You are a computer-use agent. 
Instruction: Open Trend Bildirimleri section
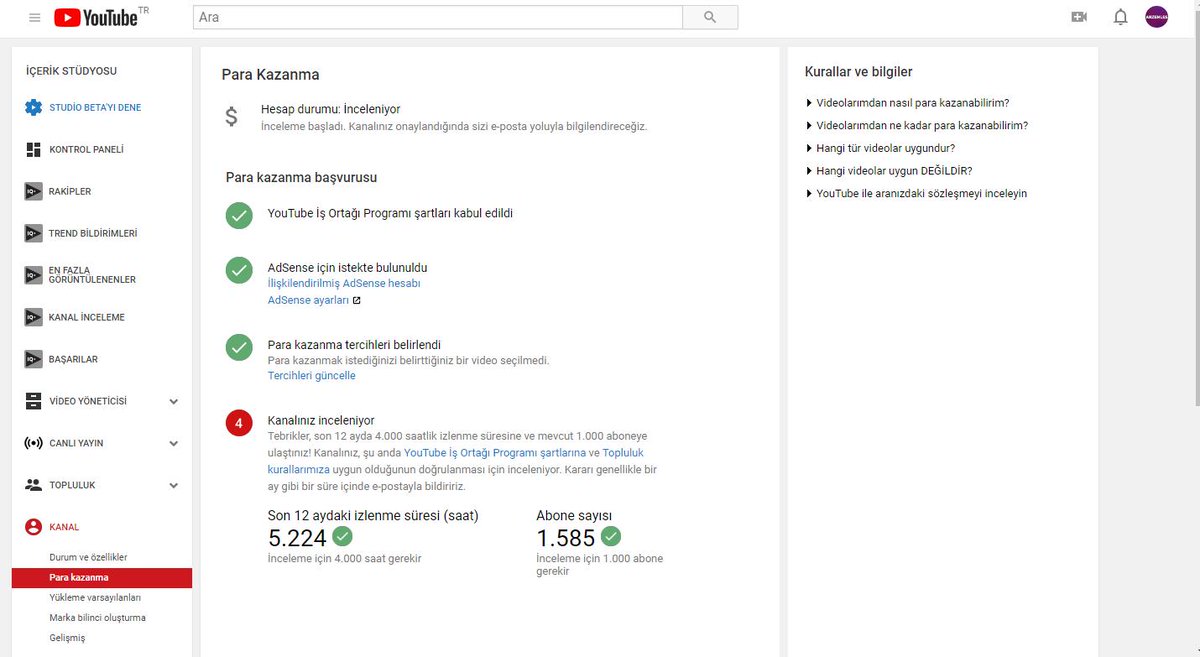[93, 234]
